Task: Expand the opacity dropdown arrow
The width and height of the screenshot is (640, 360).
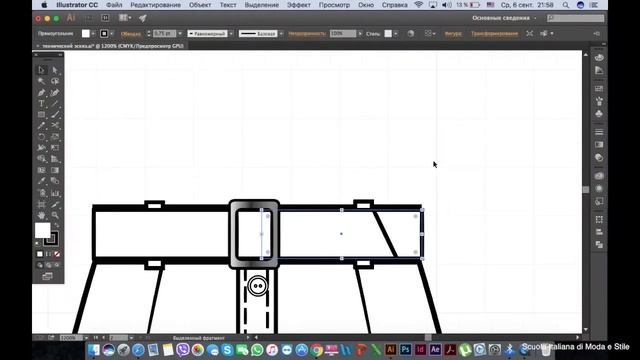Action: click(360, 33)
